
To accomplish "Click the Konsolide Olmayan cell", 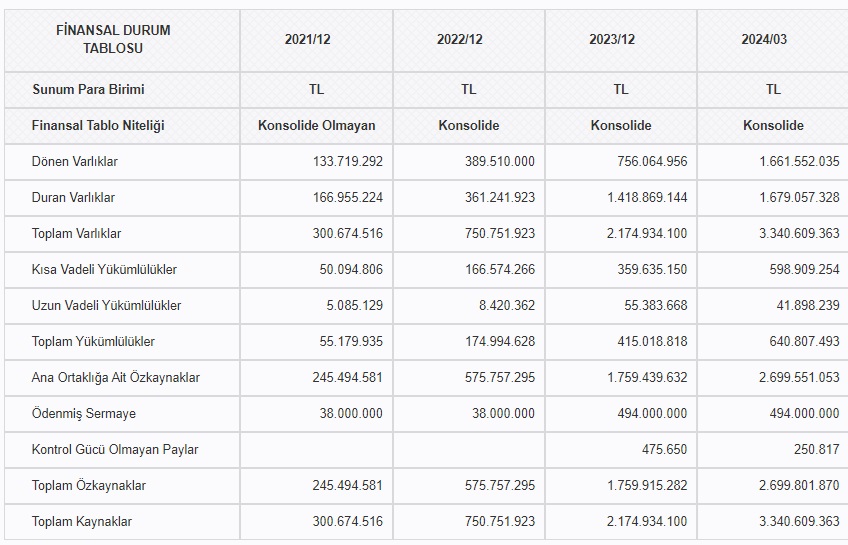I will (x=316, y=125).
